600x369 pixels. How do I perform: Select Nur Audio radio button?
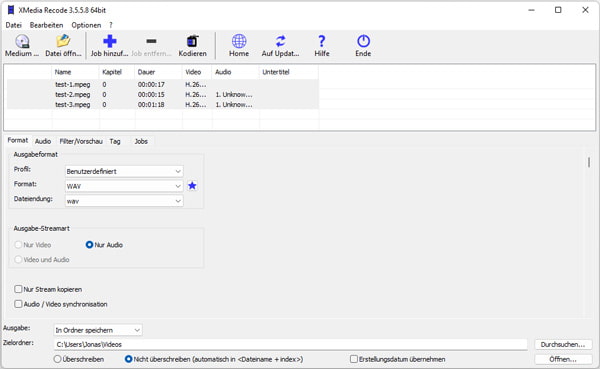pyautogui.click(x=89, y=245)
